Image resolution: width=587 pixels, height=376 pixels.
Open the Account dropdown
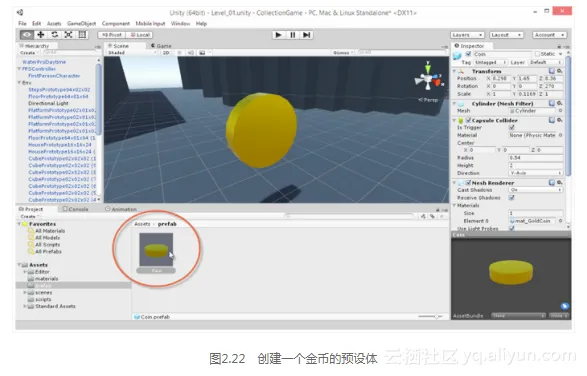(549, 35)
